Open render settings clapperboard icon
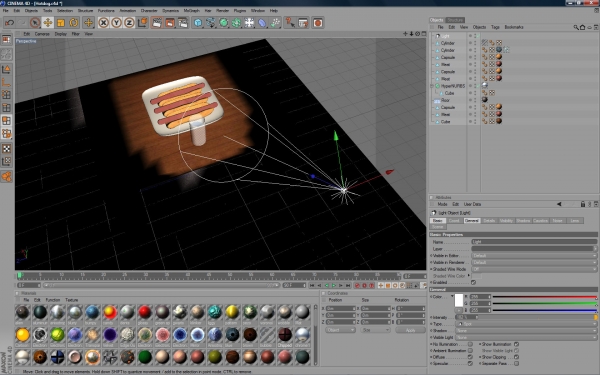The width and height of the screenshot is (600, 375). [183, 23]
